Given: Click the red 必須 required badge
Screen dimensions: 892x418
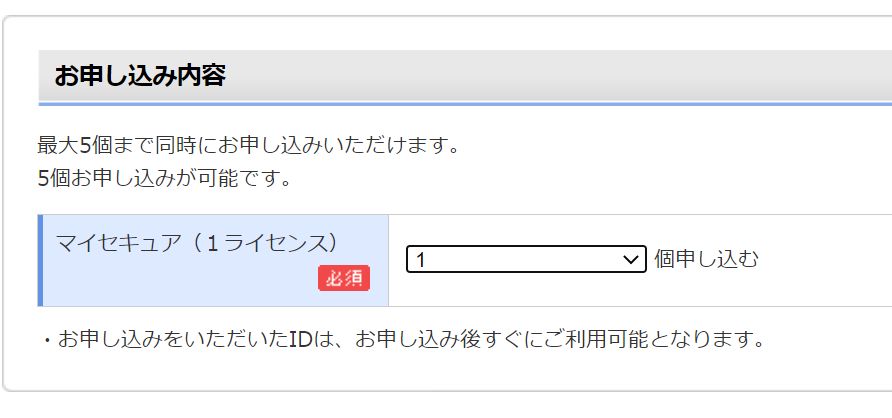Looking at the screenshot, I should click(344, 278).
